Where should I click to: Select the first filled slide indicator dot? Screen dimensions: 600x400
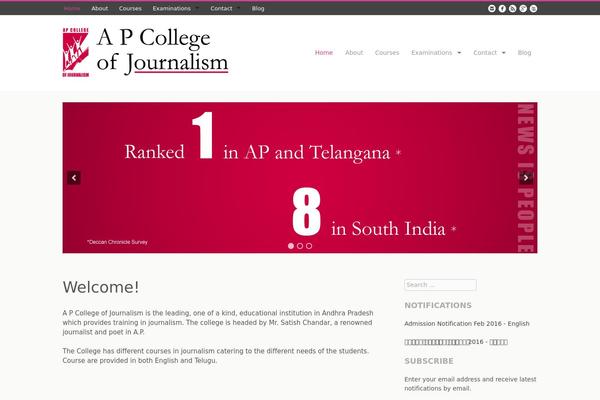tap(291, 246)
